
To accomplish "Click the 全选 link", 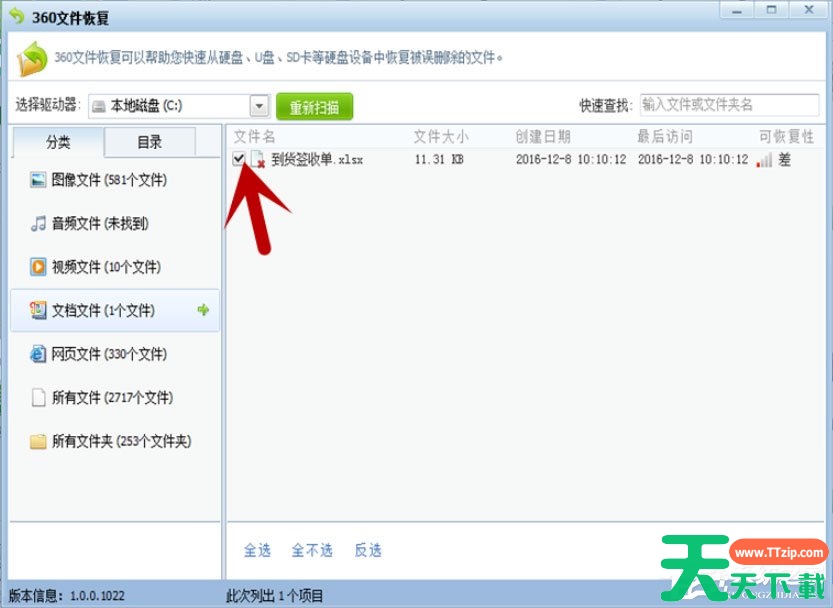I will click(257, 550).
